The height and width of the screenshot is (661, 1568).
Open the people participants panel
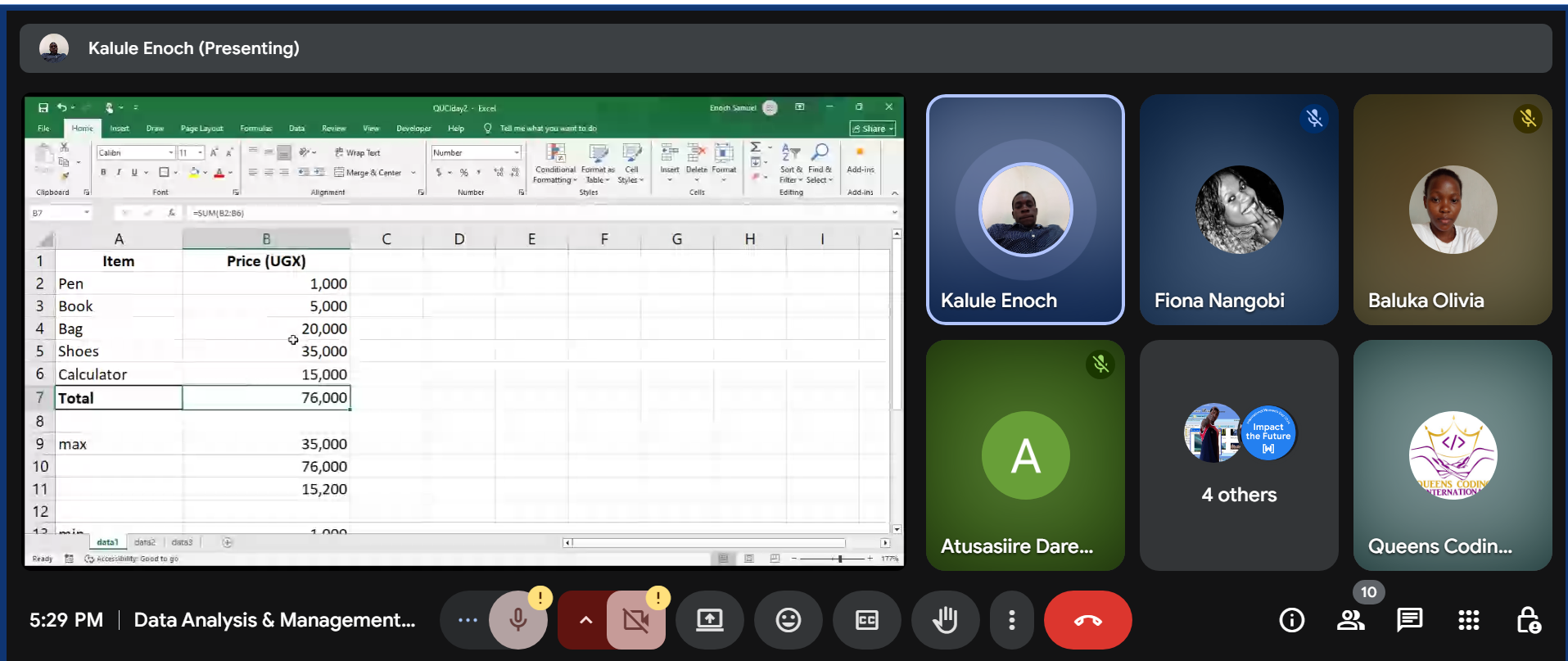[x=1350, y=620]
